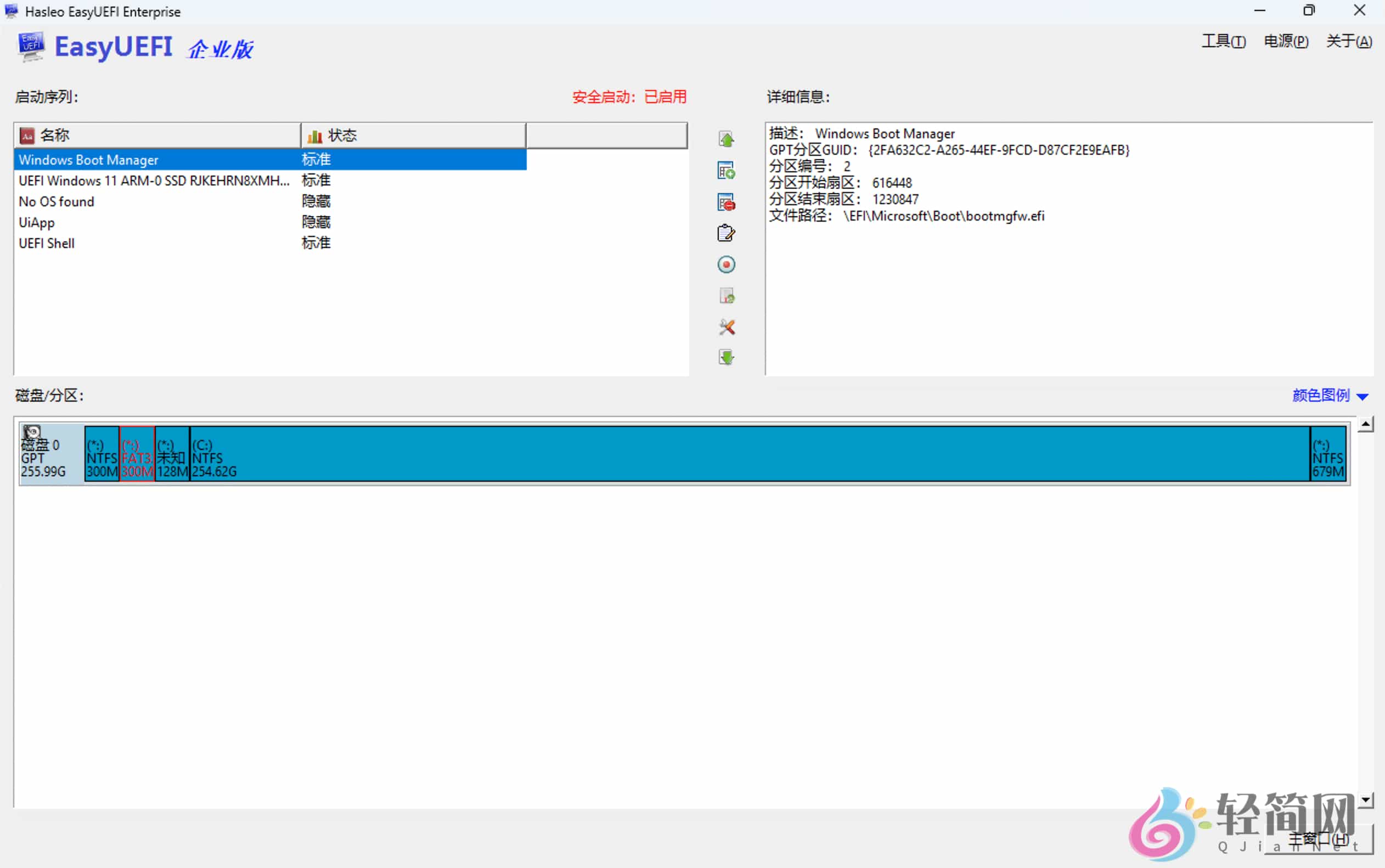Sort by the 状态 column header

[x=413, y=136]
